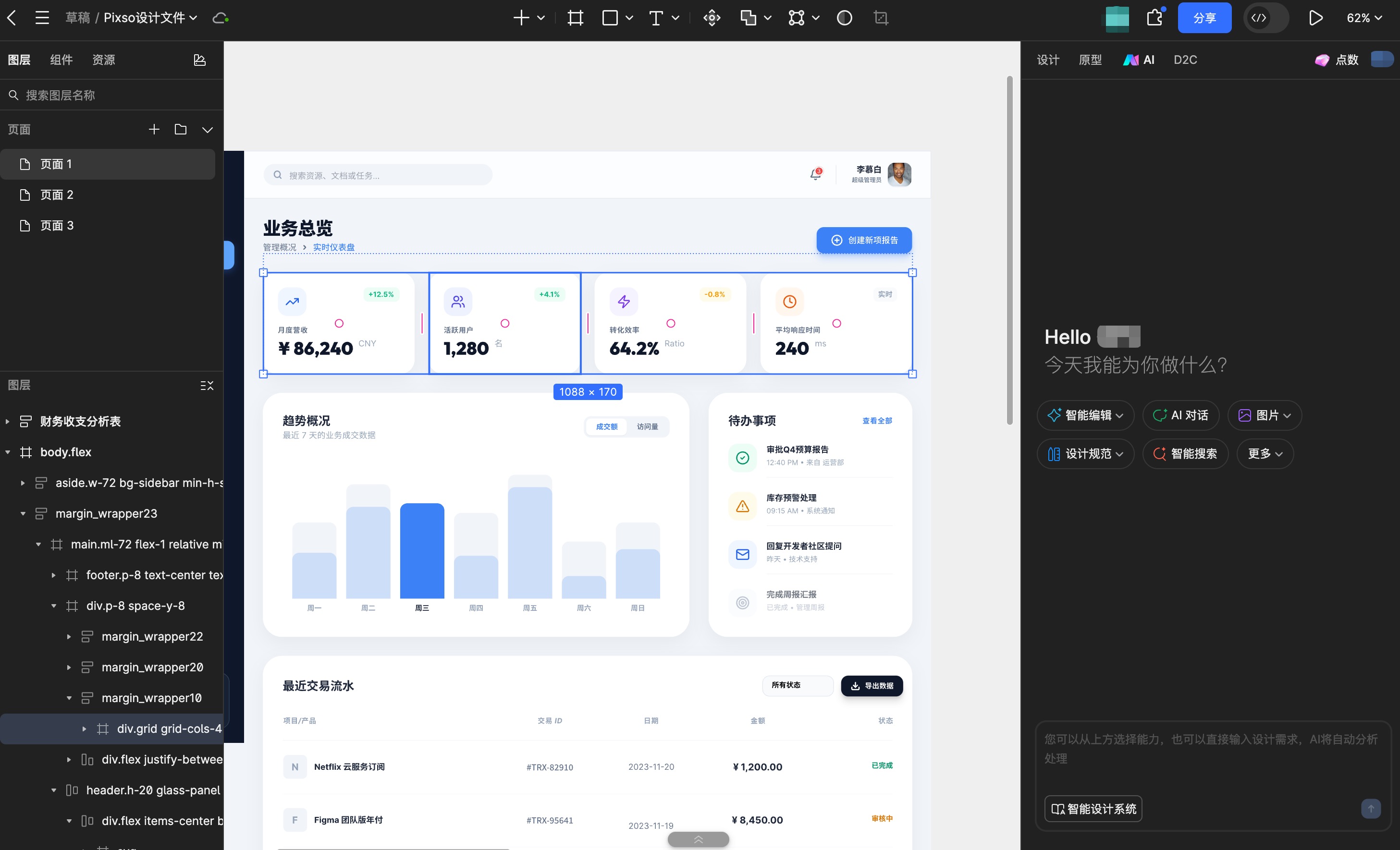The height and width of the screenshot is (850, 1400).
Task: Open the component tool icon
Action: (712, 18)
